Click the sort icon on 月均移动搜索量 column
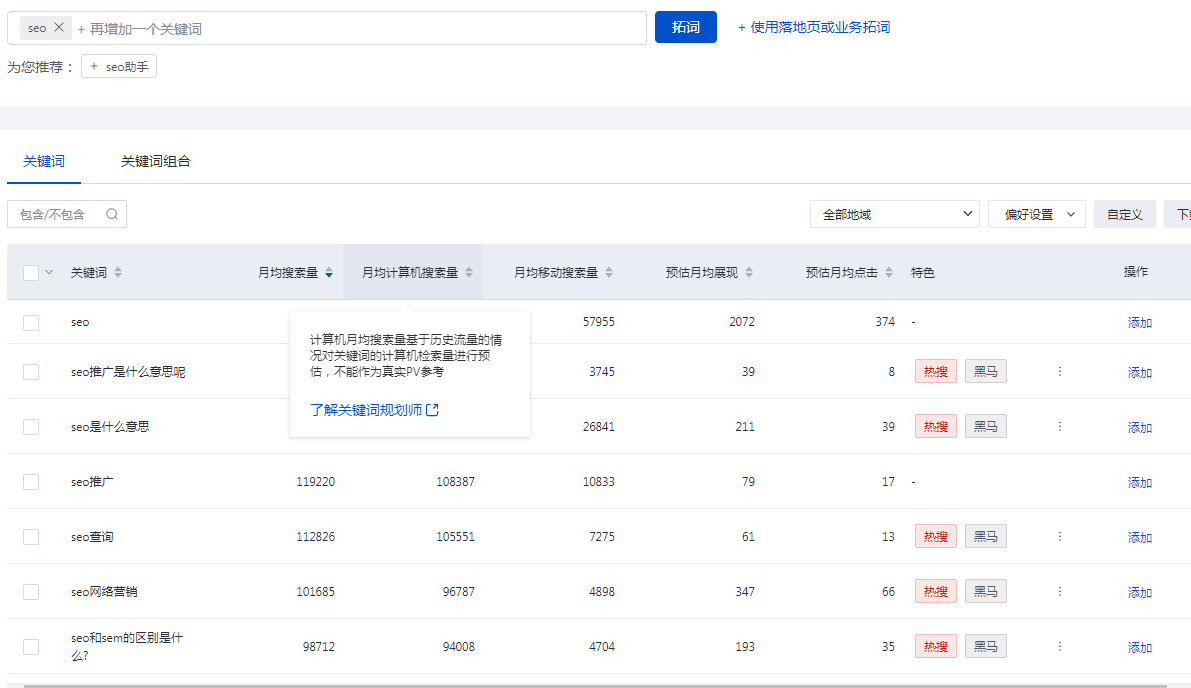The height and width of the screenshot is (688, 1191). [609, 271]
